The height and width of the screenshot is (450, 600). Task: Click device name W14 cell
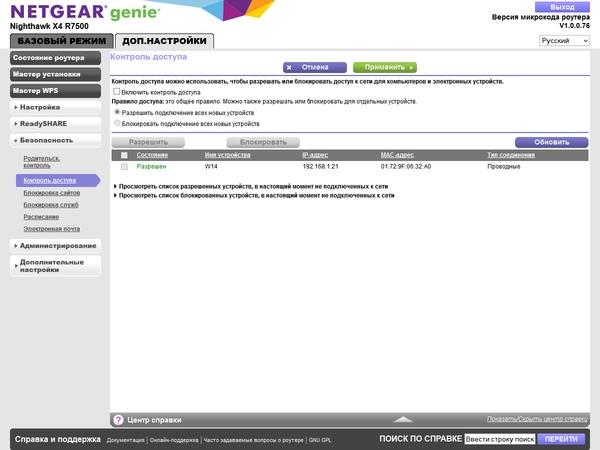tap(211, 166)
